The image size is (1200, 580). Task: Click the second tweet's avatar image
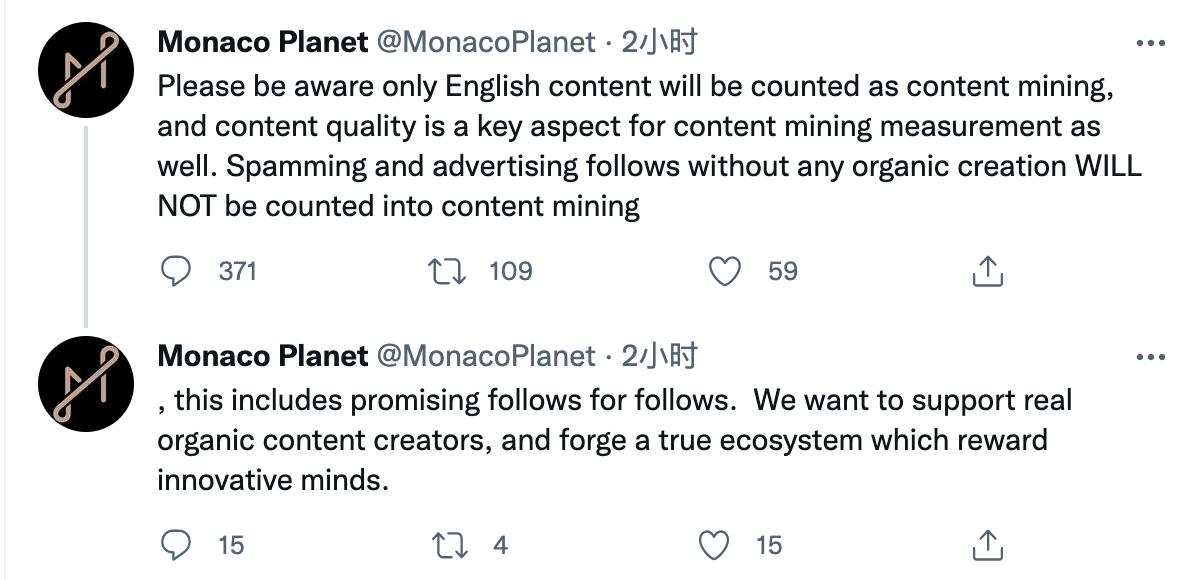point(86,382)
